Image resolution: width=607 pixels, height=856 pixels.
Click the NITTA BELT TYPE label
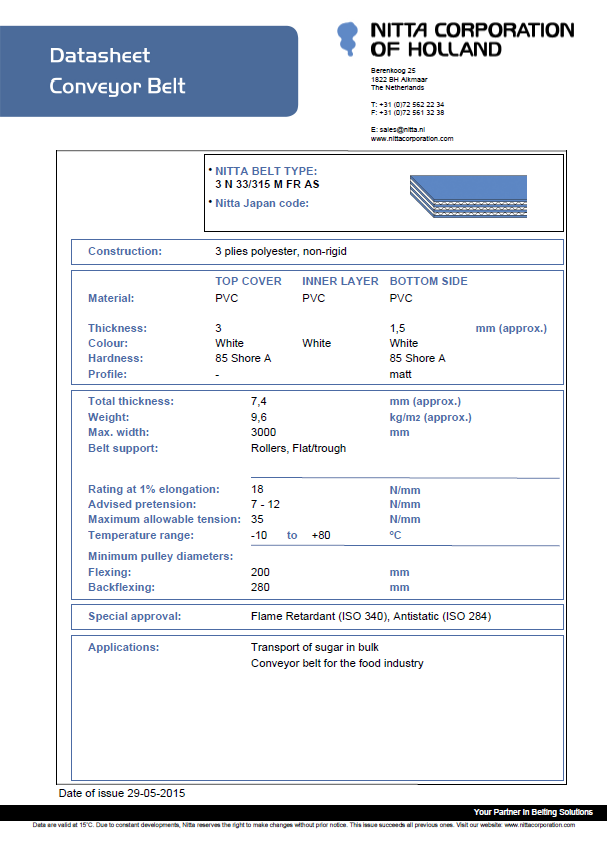click(x=266, y=171)
